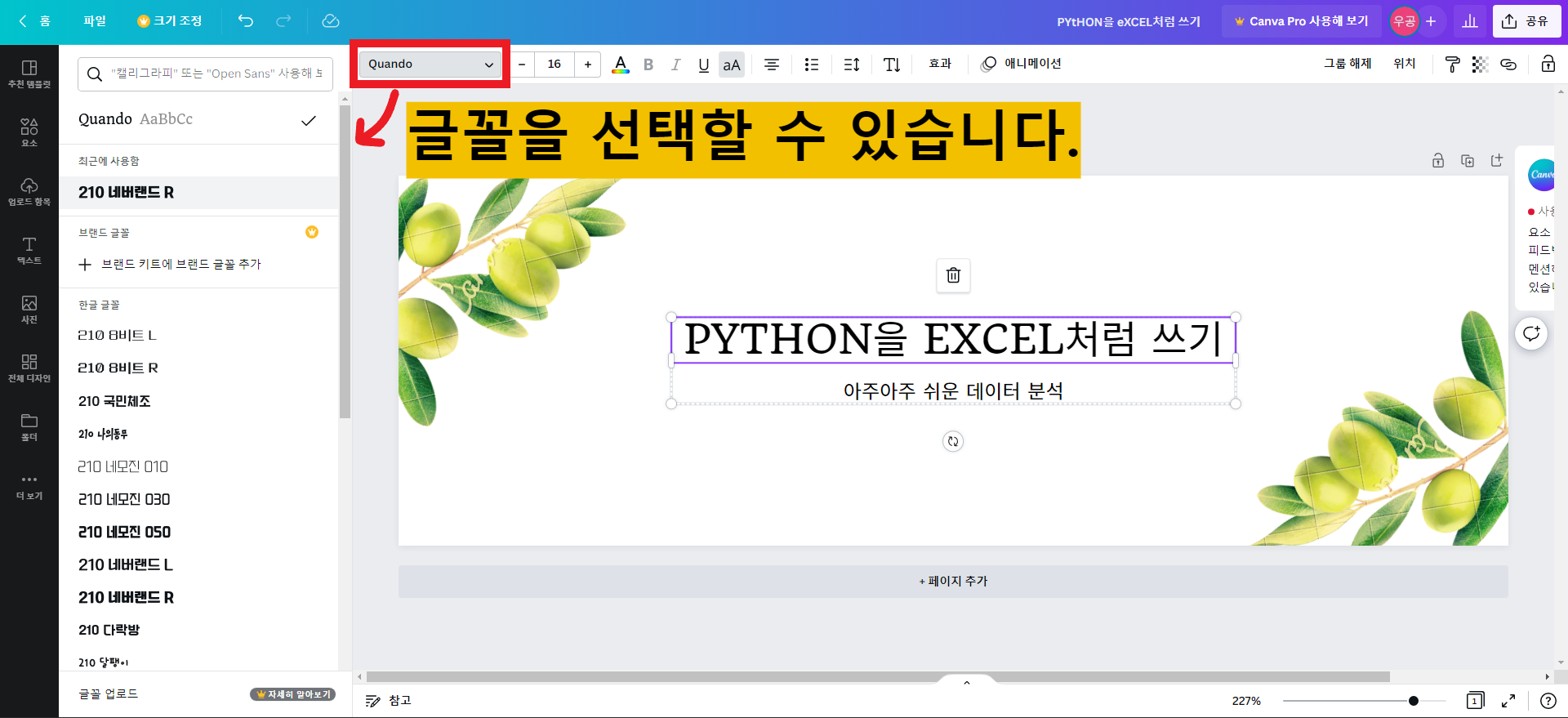Screen dimensions: 1568x718
Task: Click the + 페이지 추가 bar
Action: coord(953,582)
